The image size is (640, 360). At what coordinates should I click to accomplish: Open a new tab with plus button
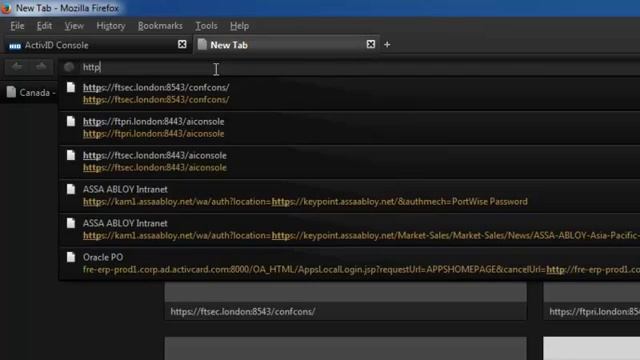(387, 44)
